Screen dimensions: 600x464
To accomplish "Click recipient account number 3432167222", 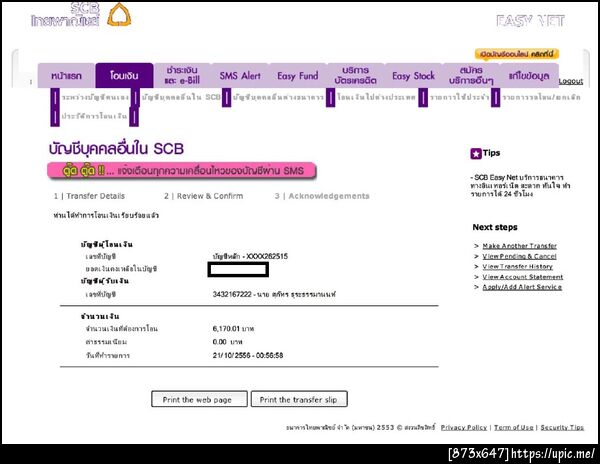I will (232, 294).
